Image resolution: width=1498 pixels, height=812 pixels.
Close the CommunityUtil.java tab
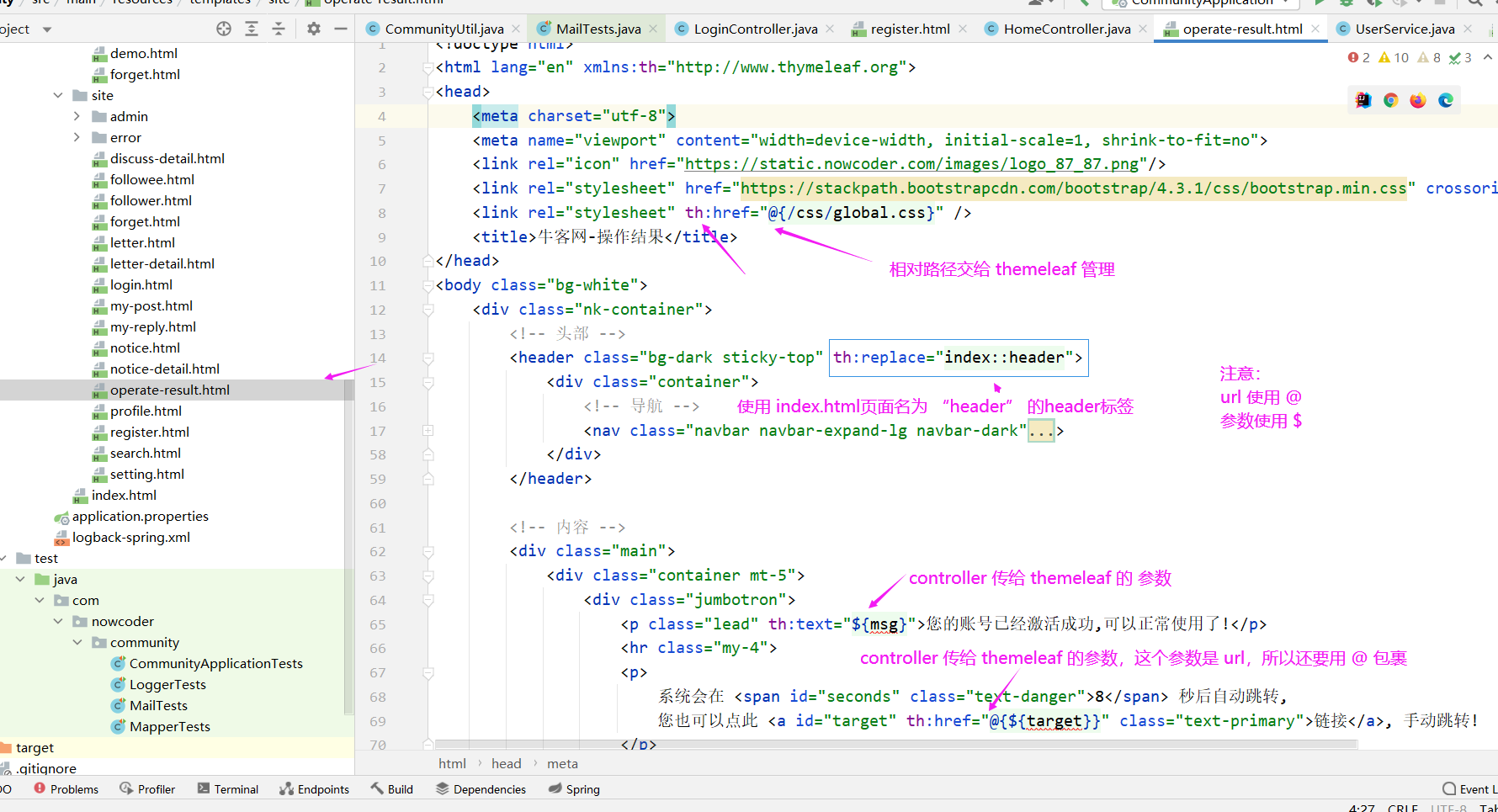tap(516, 29)
